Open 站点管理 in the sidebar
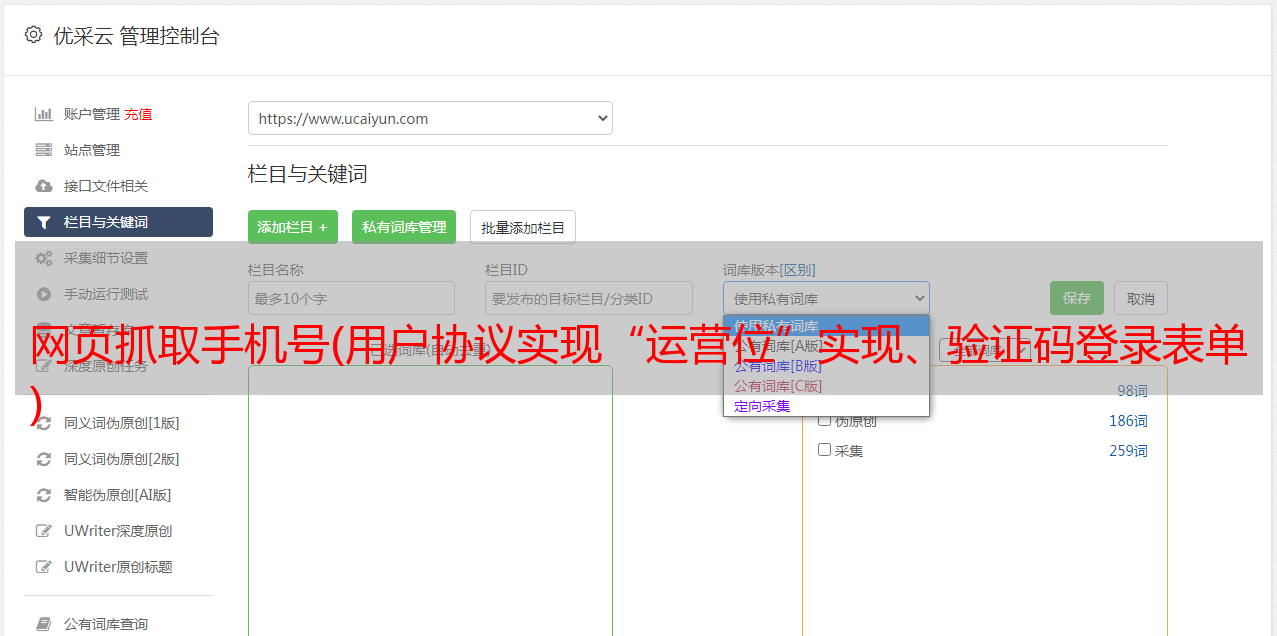The height and width of the screenshot is (636, 1277). pyautogui.click(x=92, y=150)
